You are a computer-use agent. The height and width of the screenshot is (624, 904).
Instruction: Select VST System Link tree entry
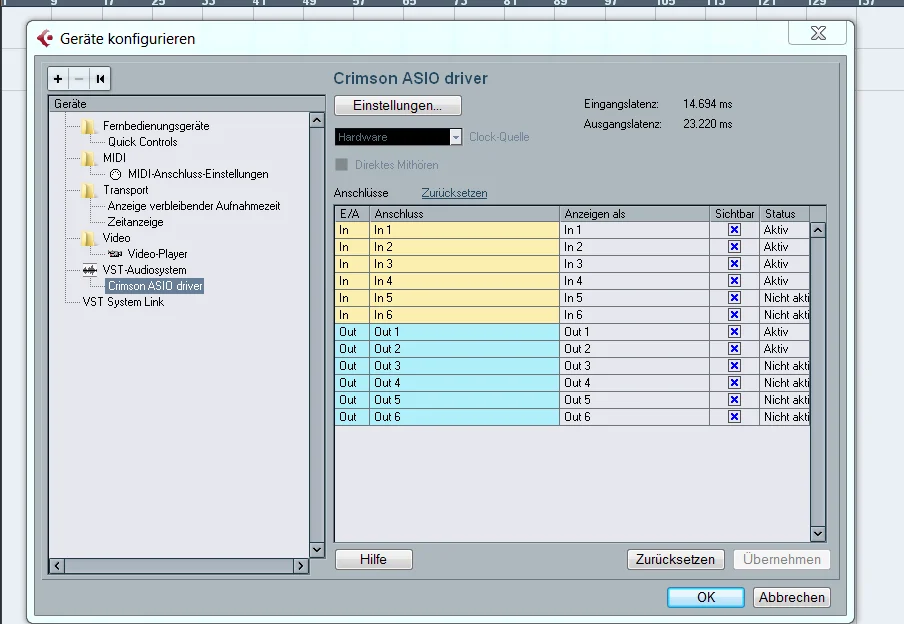click(x=123, y=302)
